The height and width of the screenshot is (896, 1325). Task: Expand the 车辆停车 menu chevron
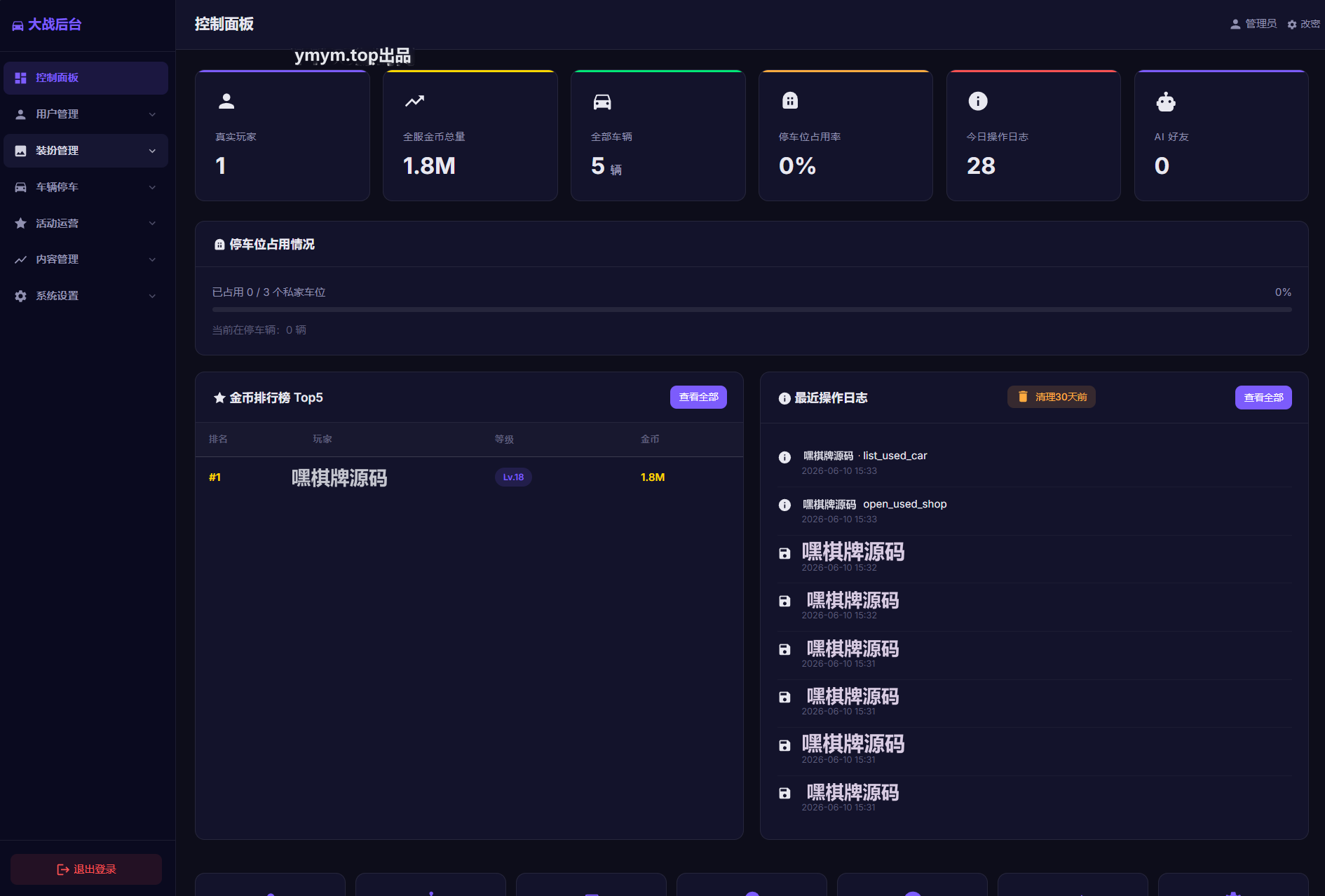[152, 187]
